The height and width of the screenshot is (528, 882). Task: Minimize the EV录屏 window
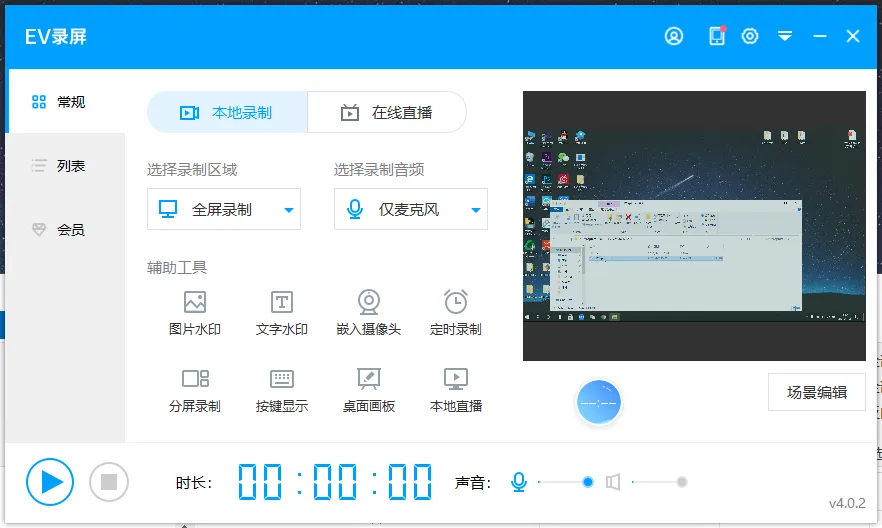pos(820,37)
